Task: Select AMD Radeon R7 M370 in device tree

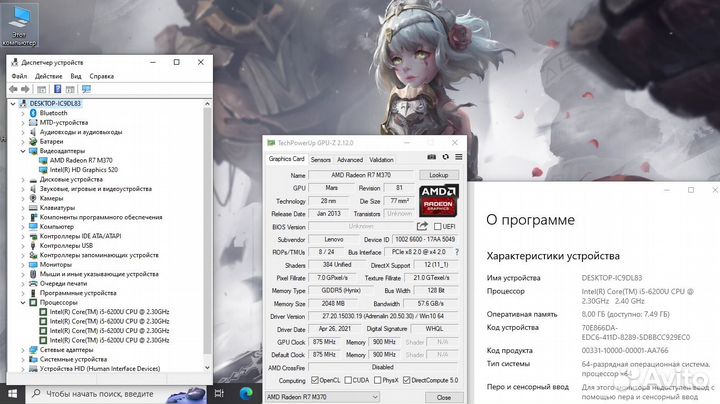Action: point(81,160)
